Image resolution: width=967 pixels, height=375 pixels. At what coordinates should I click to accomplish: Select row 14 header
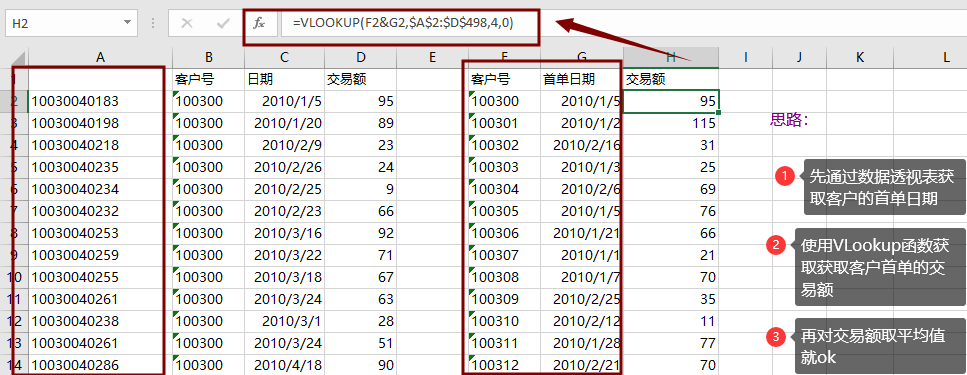(14, 365)
